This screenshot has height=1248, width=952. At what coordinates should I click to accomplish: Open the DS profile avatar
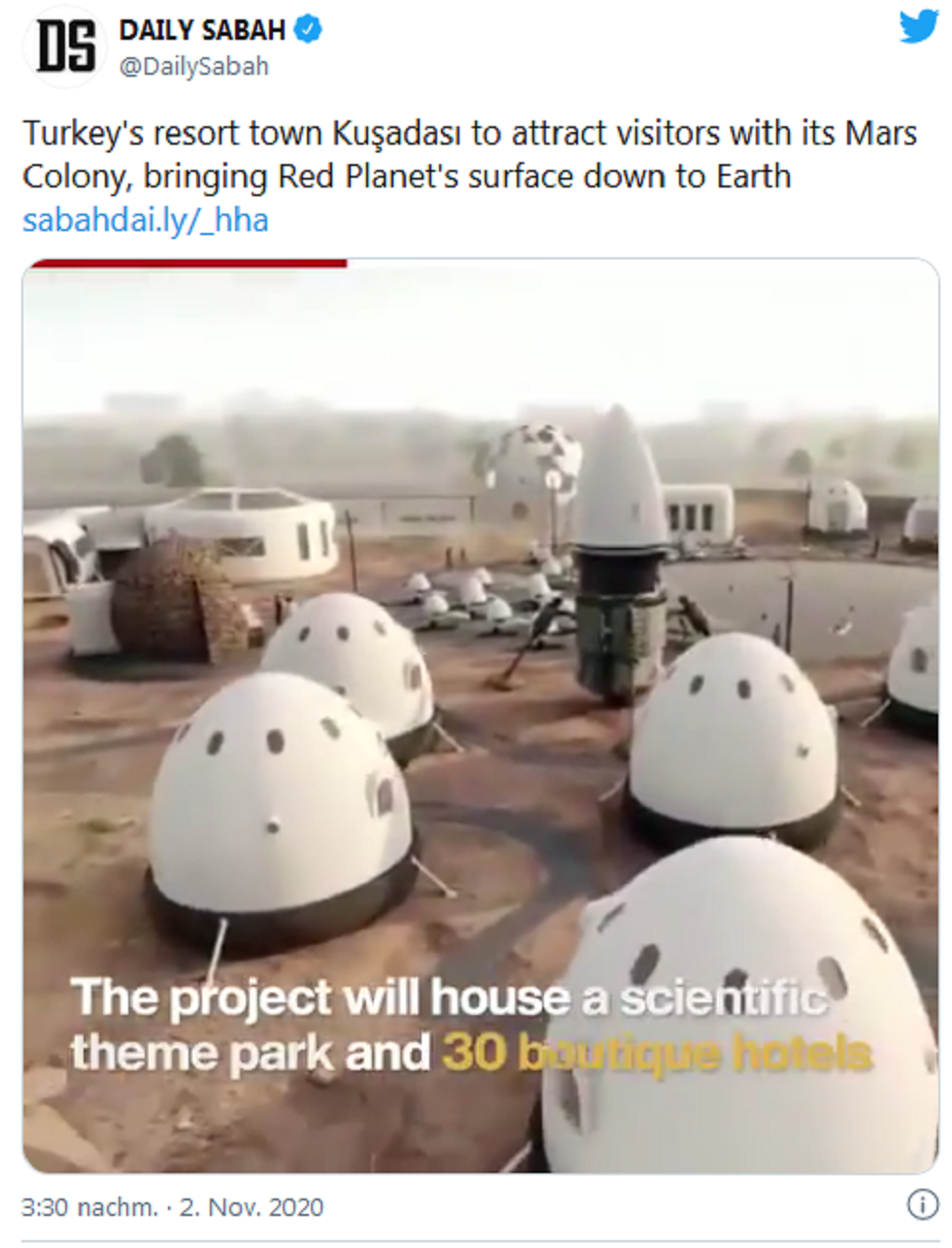pos(65,46)
